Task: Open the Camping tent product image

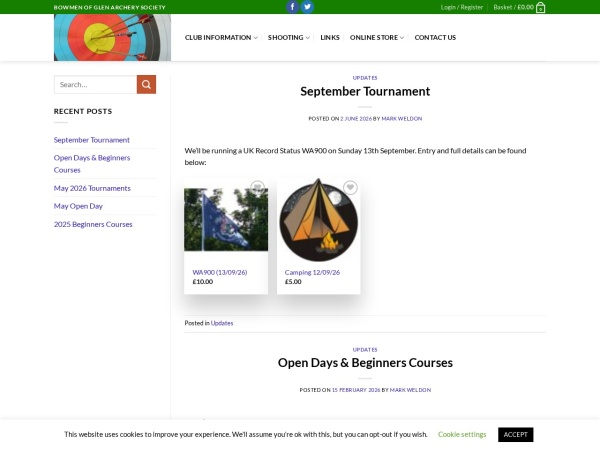Action: pos(318,220)
